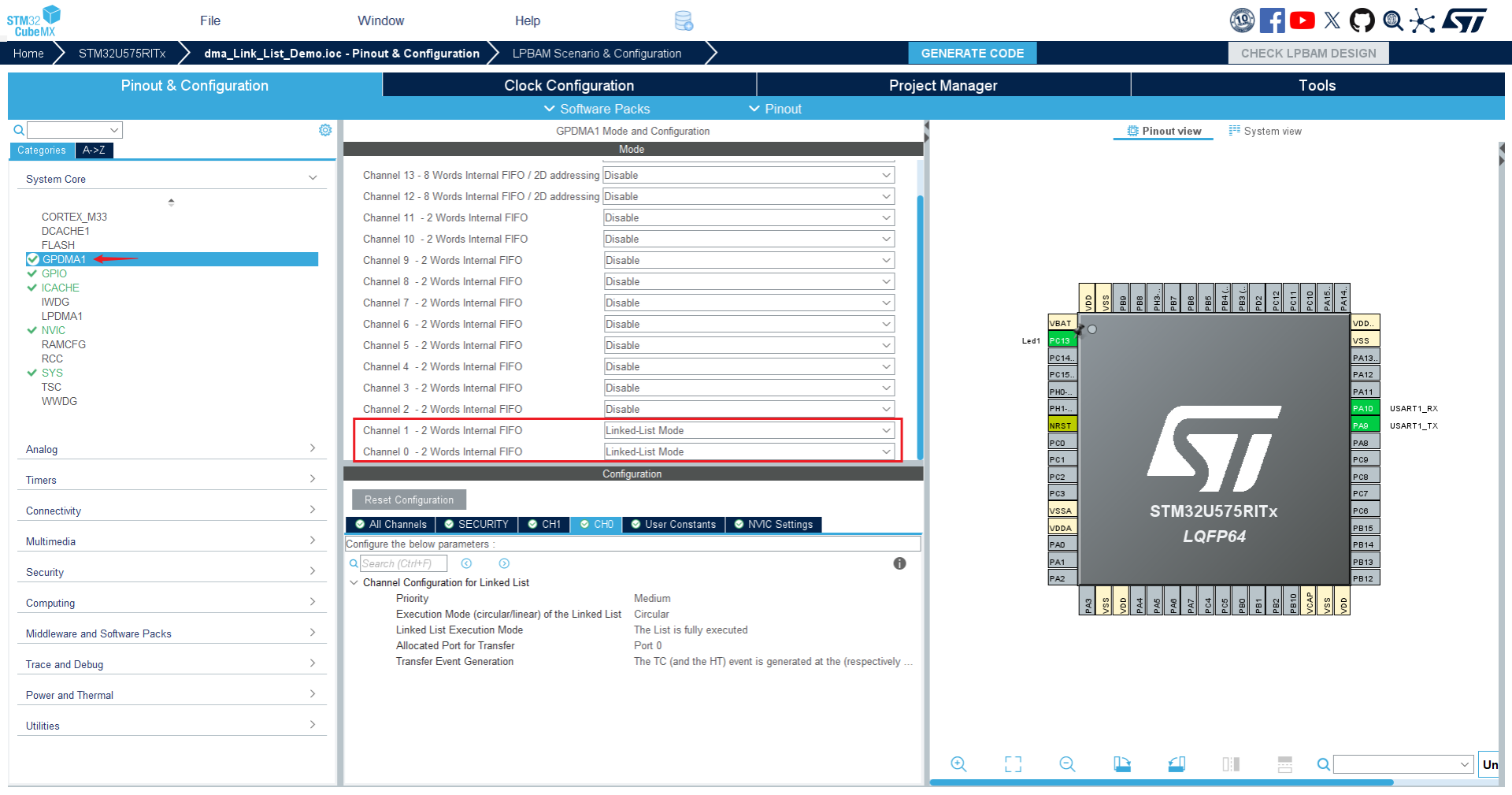
Task: Fit chip pinout to window
Action: (x=1013, y=763)
